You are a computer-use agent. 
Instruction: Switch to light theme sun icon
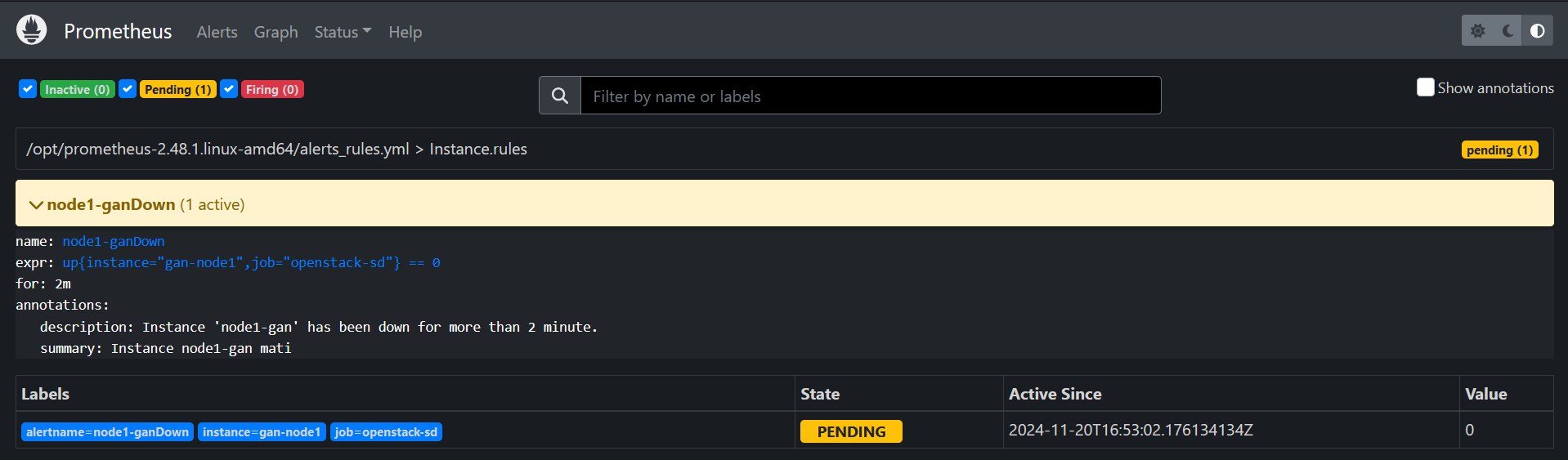[1477, 31]
